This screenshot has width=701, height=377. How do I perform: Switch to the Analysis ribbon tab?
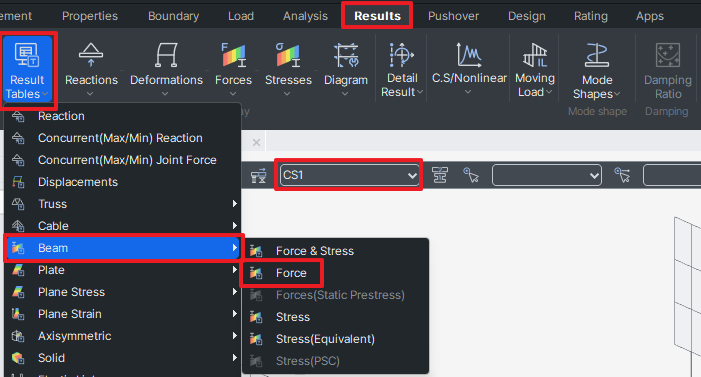pos(305,16)
